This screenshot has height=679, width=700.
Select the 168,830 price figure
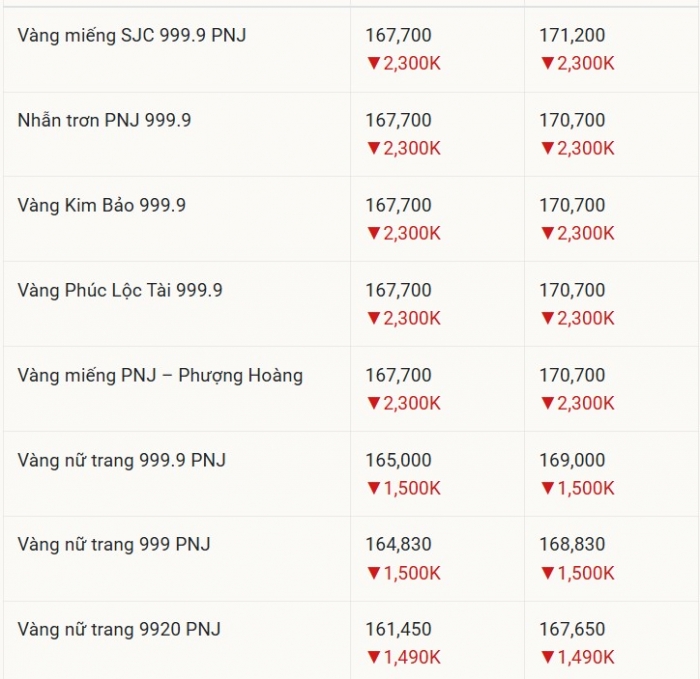572,546
